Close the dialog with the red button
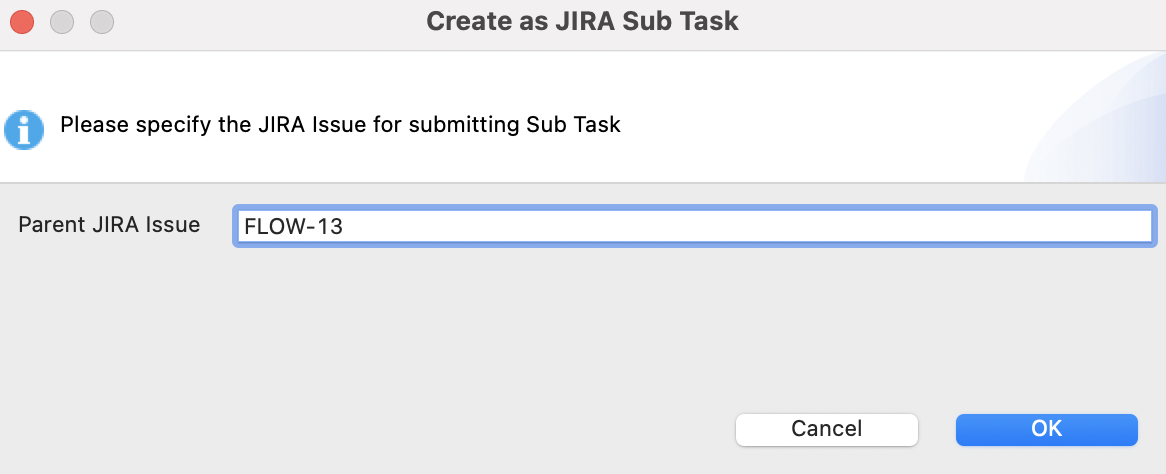The width and height of the screenshot is (1166, 474). (x=22, y=20)
